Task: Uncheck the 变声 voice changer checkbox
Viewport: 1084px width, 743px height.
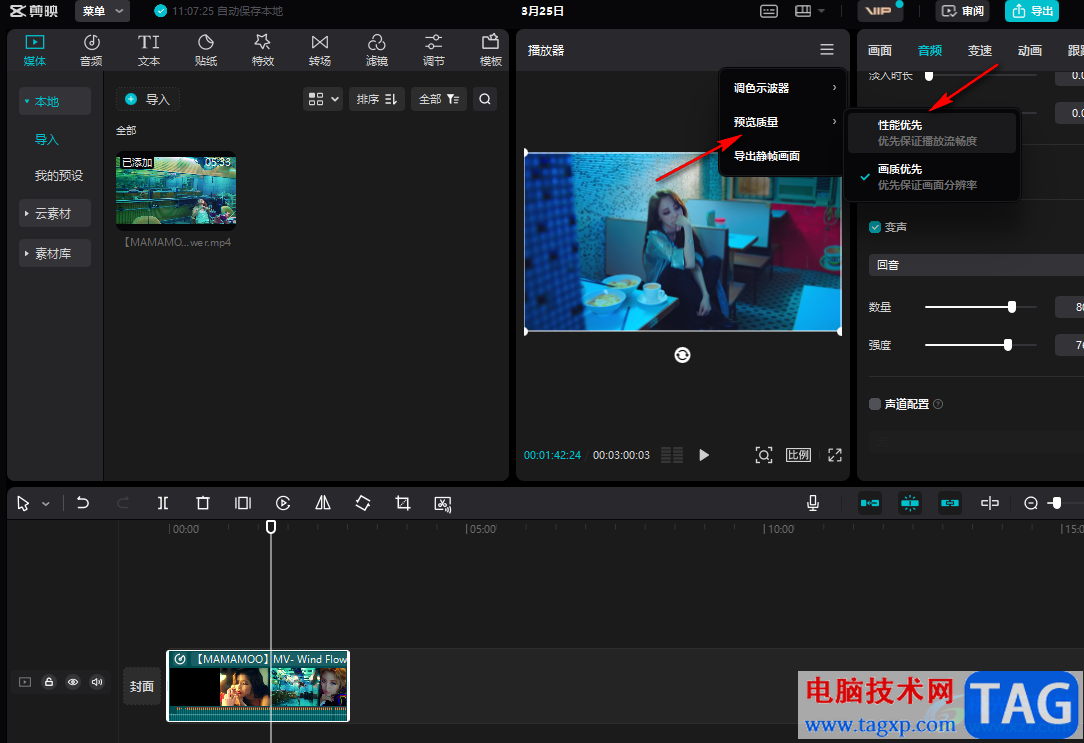Action: point(875,227)
